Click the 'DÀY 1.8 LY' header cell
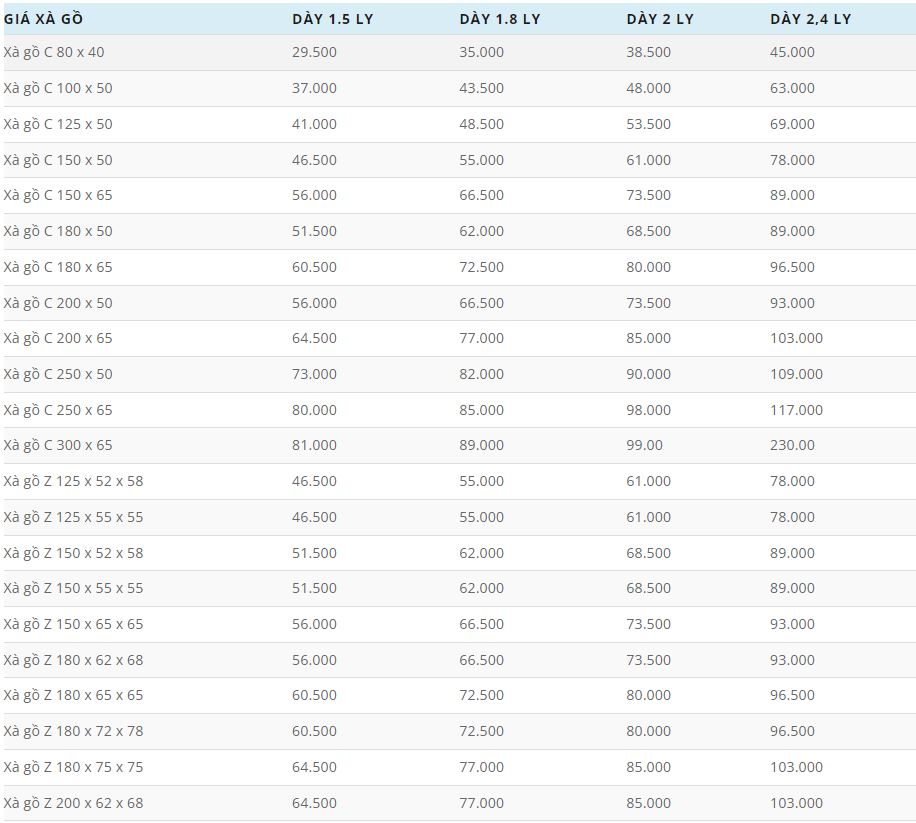Viewport: 916px width, 823px height. 499,19
